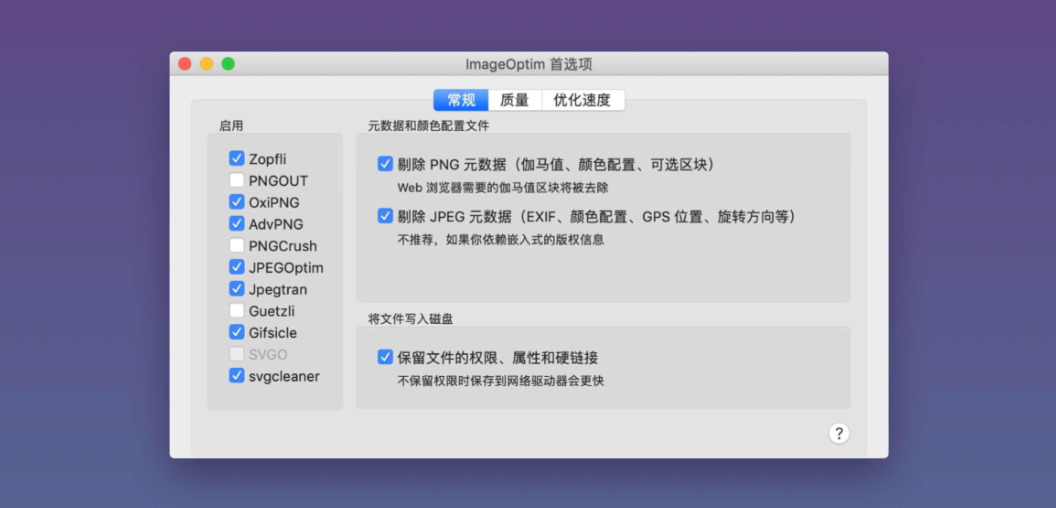Enable the PNGOUT checkbox

point(237,181)
